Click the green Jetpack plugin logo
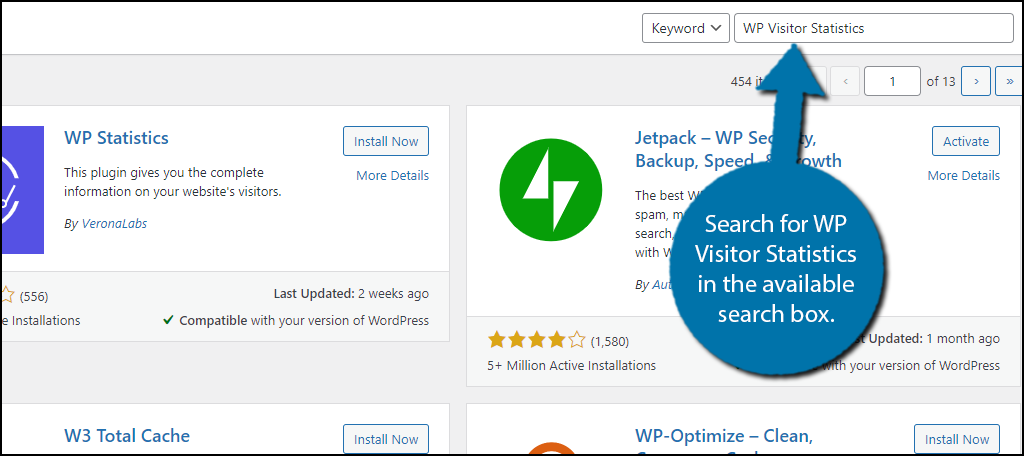Screen dimensions: 1024x456 pos(551,189)
